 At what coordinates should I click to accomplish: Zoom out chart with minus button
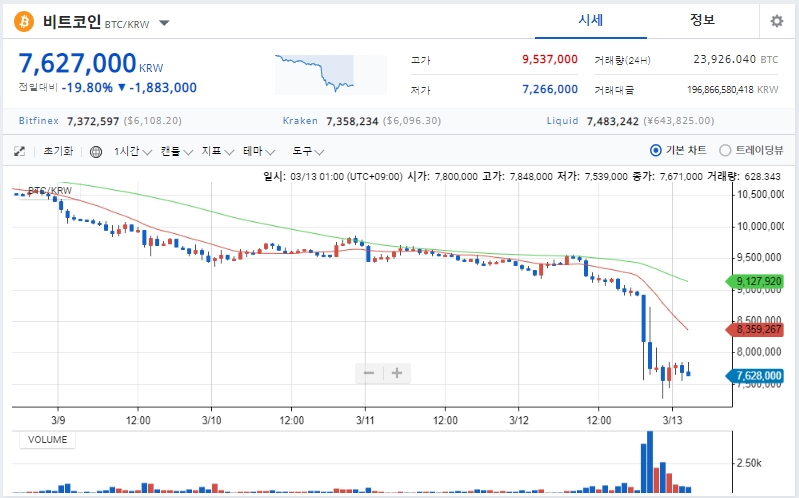(369, 373)
